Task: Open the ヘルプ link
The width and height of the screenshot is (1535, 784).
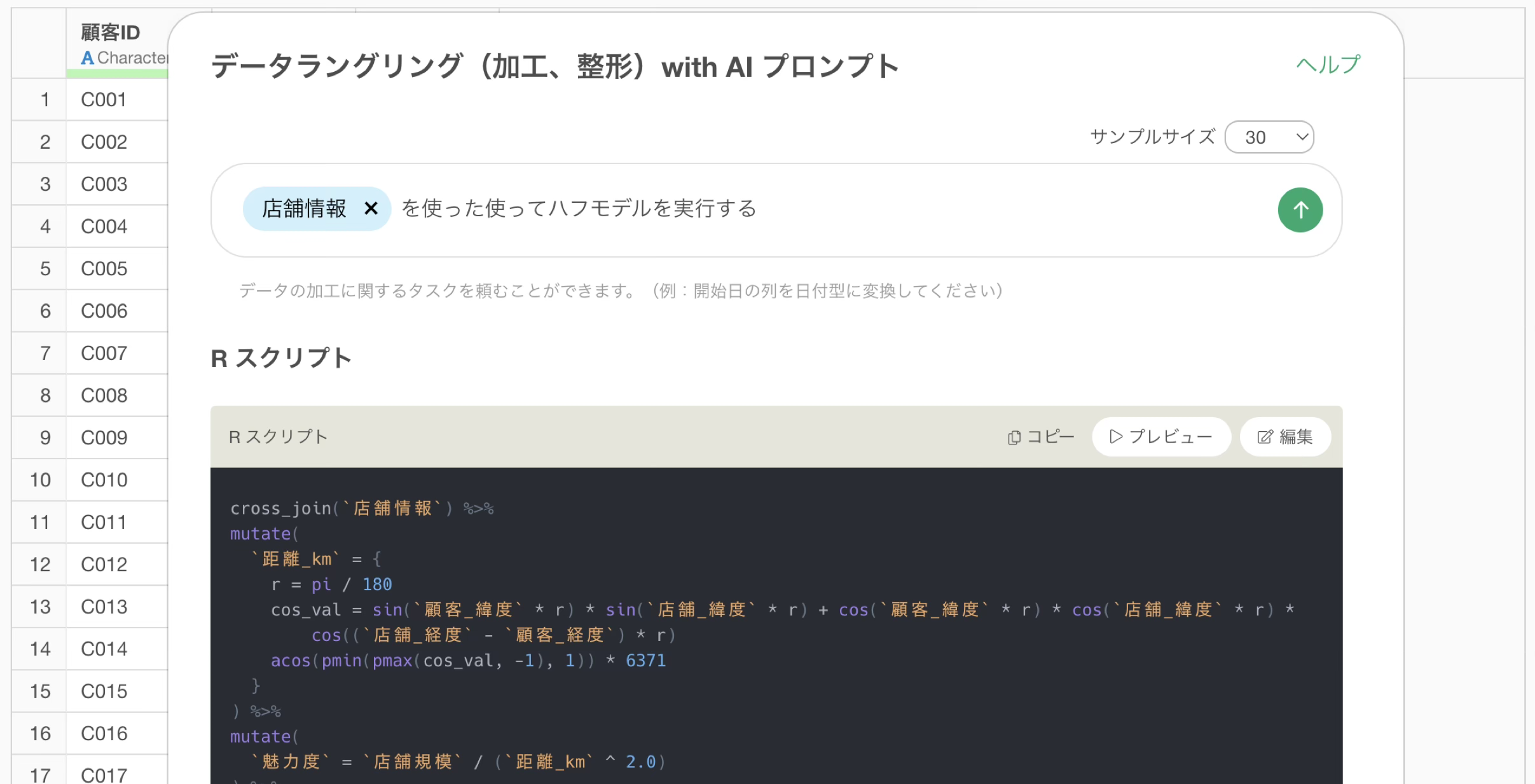Action: tap(1328, 65)
